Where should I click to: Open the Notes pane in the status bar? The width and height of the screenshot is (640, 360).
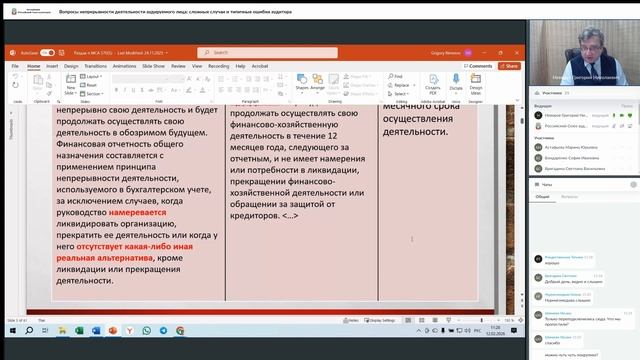pos(351,320)
